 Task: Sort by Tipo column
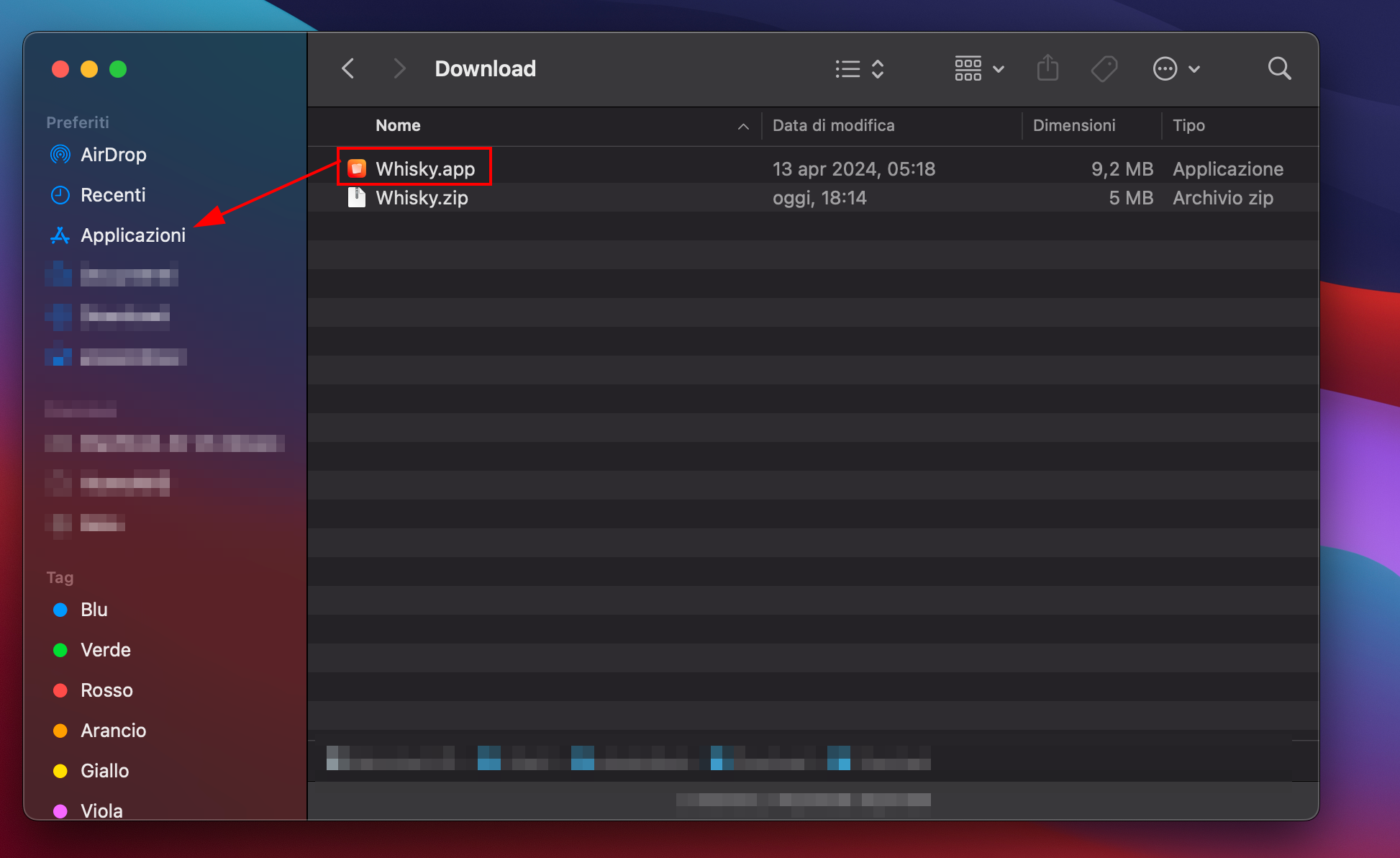click(x=1188, y=125)
